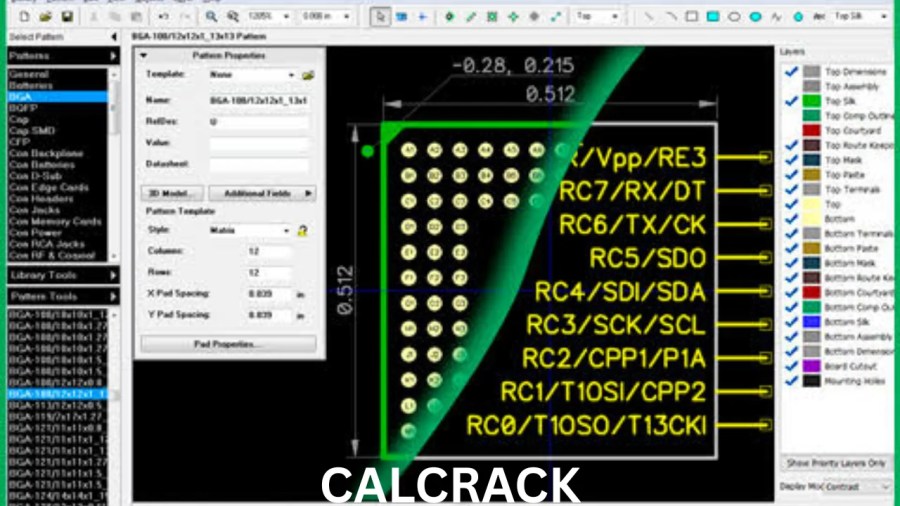
Task: Open the Top side dropdown in toolbar
Action: 615,17
